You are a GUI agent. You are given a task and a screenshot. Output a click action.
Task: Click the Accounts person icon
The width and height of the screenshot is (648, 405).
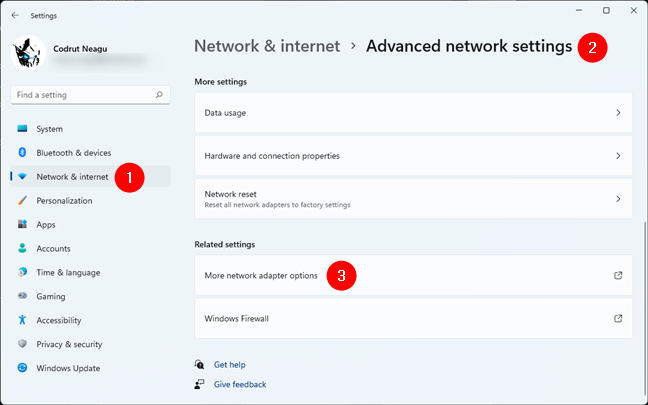coord(22,248)
